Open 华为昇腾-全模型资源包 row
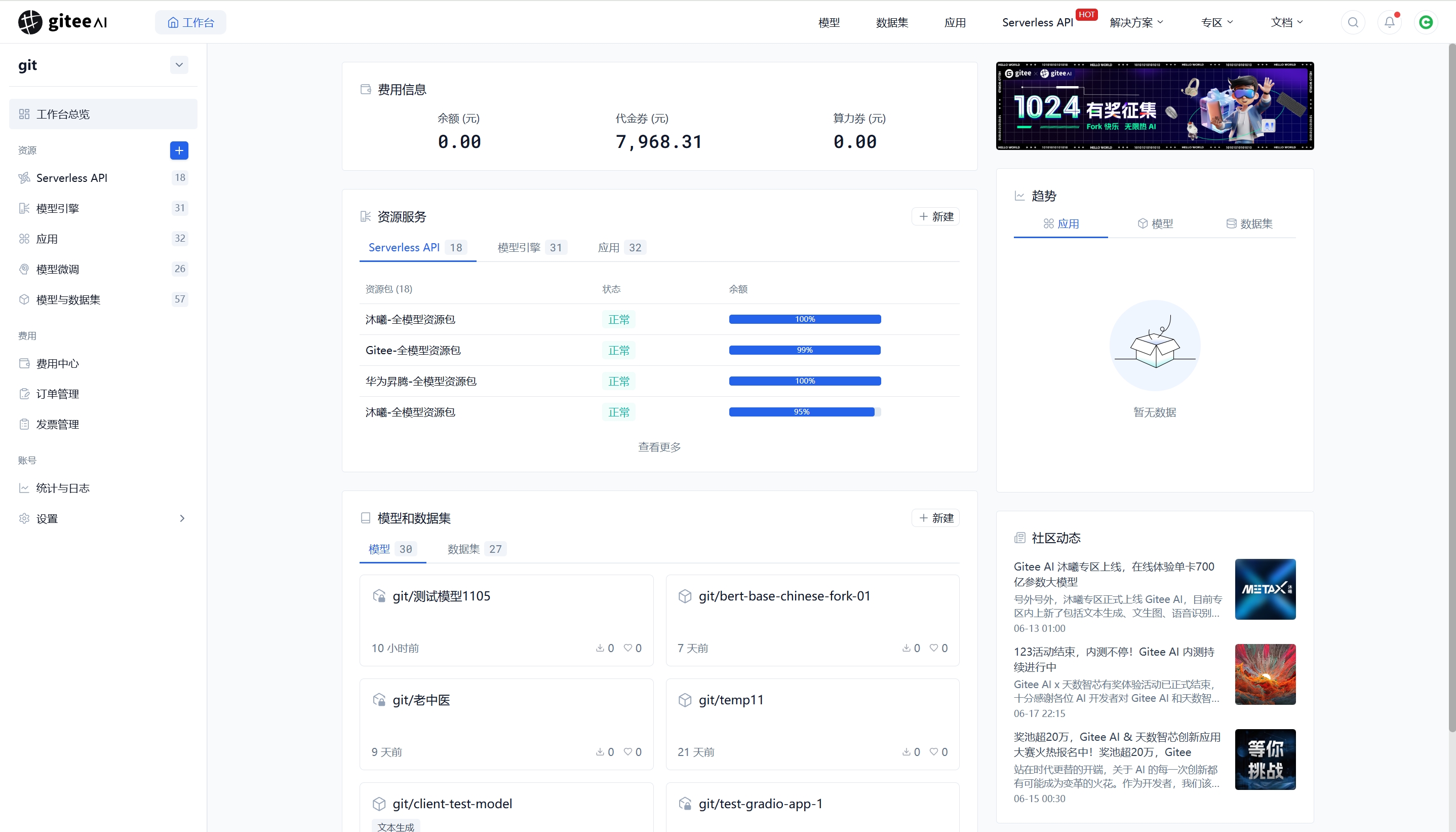 pos(659,381)
